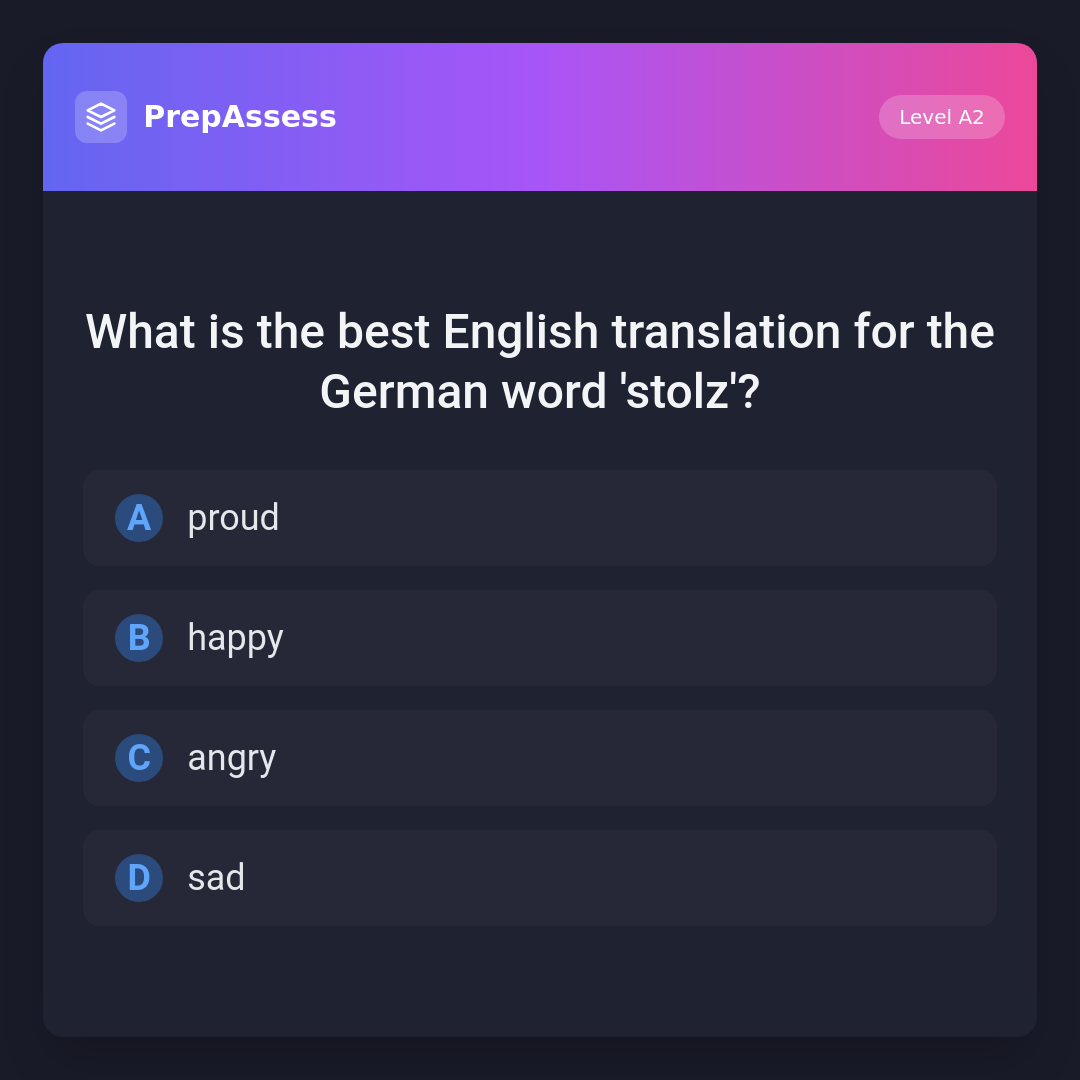Select the answer text 'happy'
The height and width of the screenshot is (1080, 1080).
[235, 638]
